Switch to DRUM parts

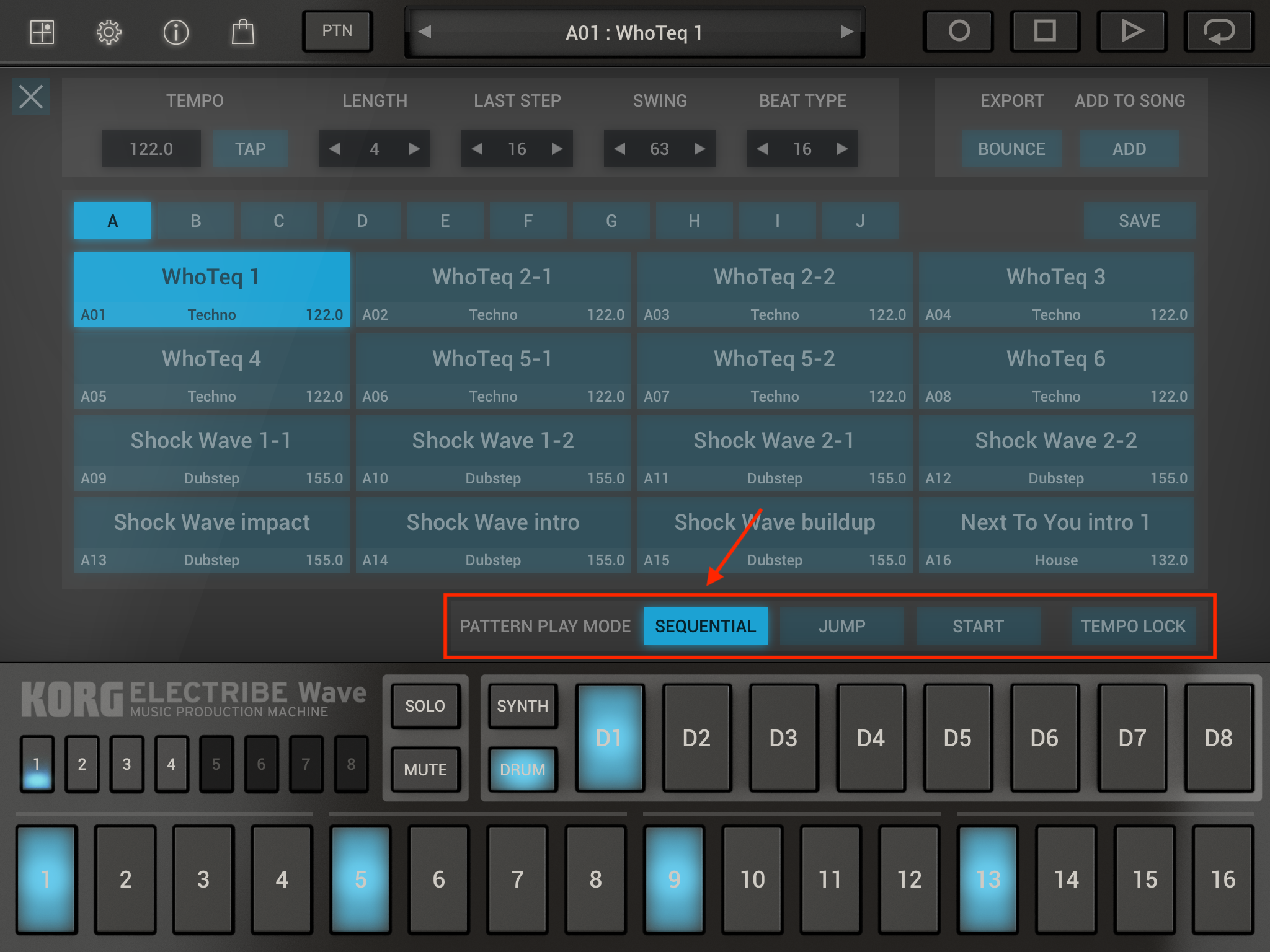click(523, 770)
